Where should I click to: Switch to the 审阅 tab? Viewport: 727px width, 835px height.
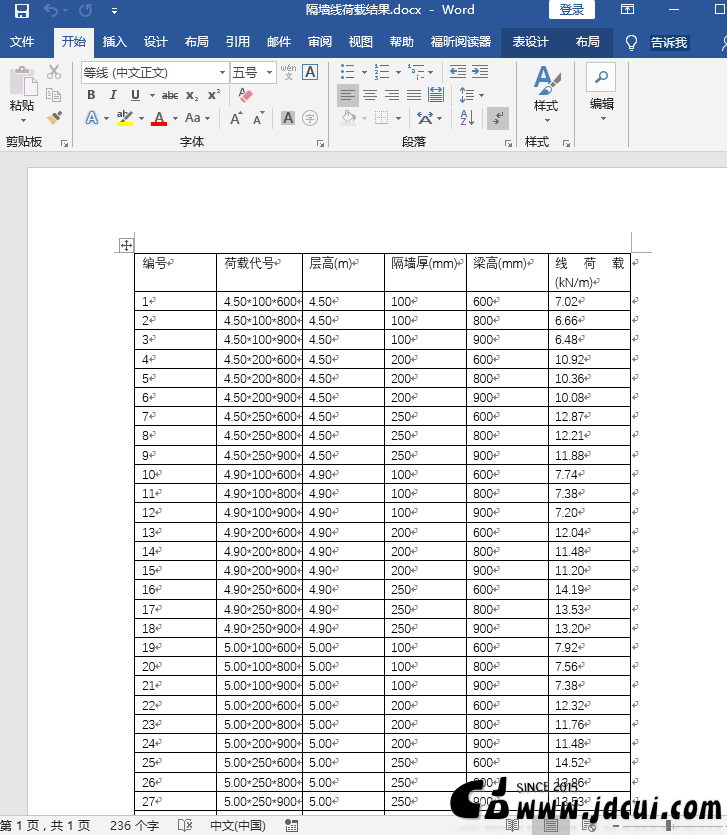coord(320,42)
